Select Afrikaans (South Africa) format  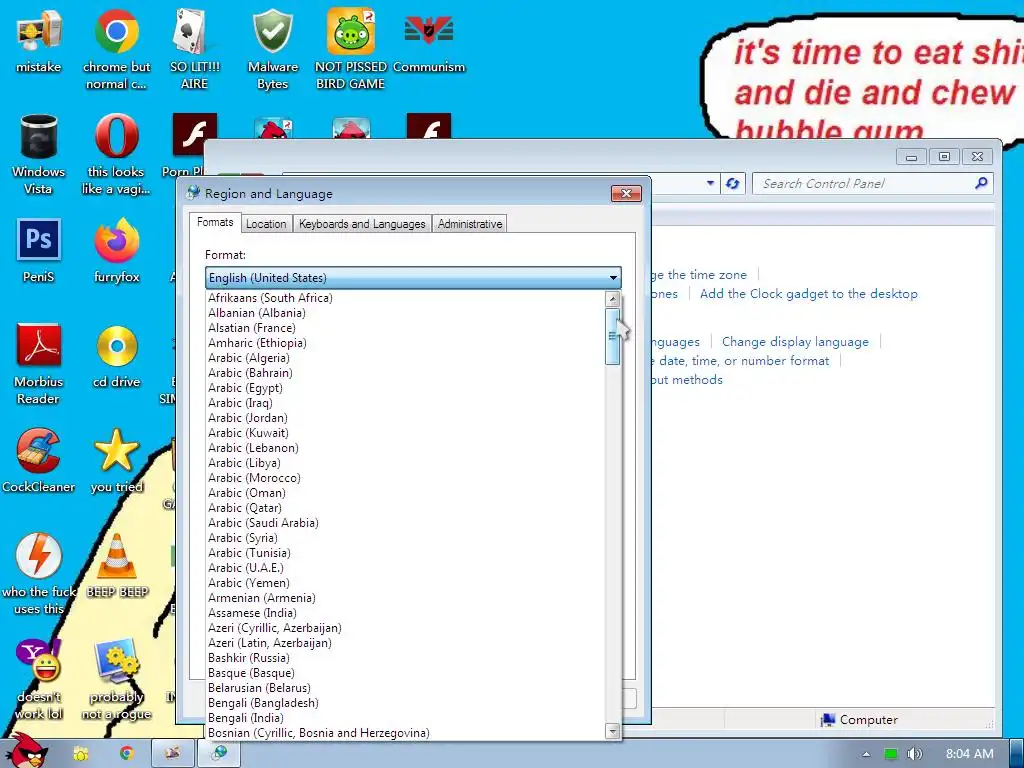click(x=406, y=298)
